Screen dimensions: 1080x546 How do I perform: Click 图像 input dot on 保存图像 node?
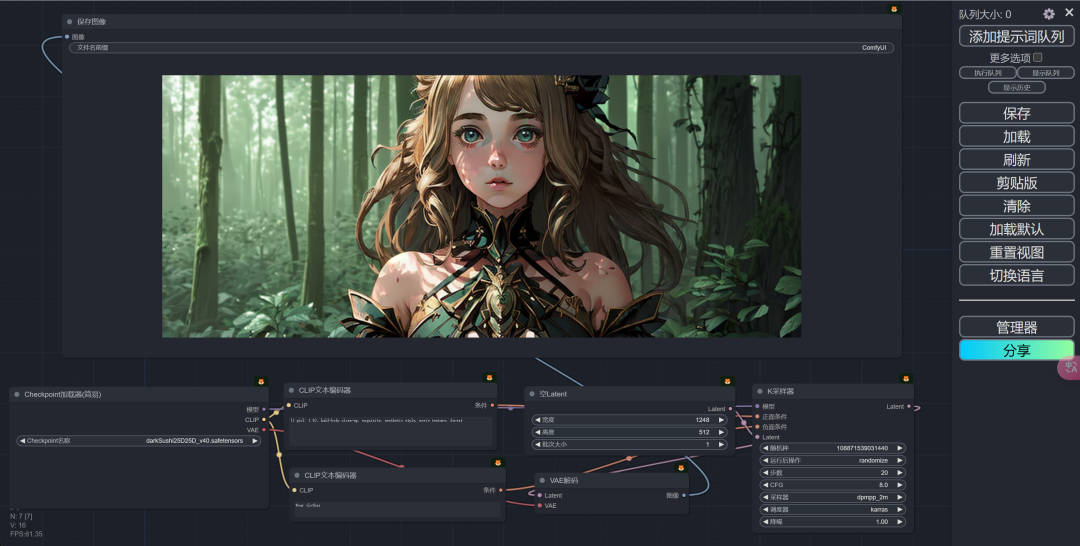67,36
